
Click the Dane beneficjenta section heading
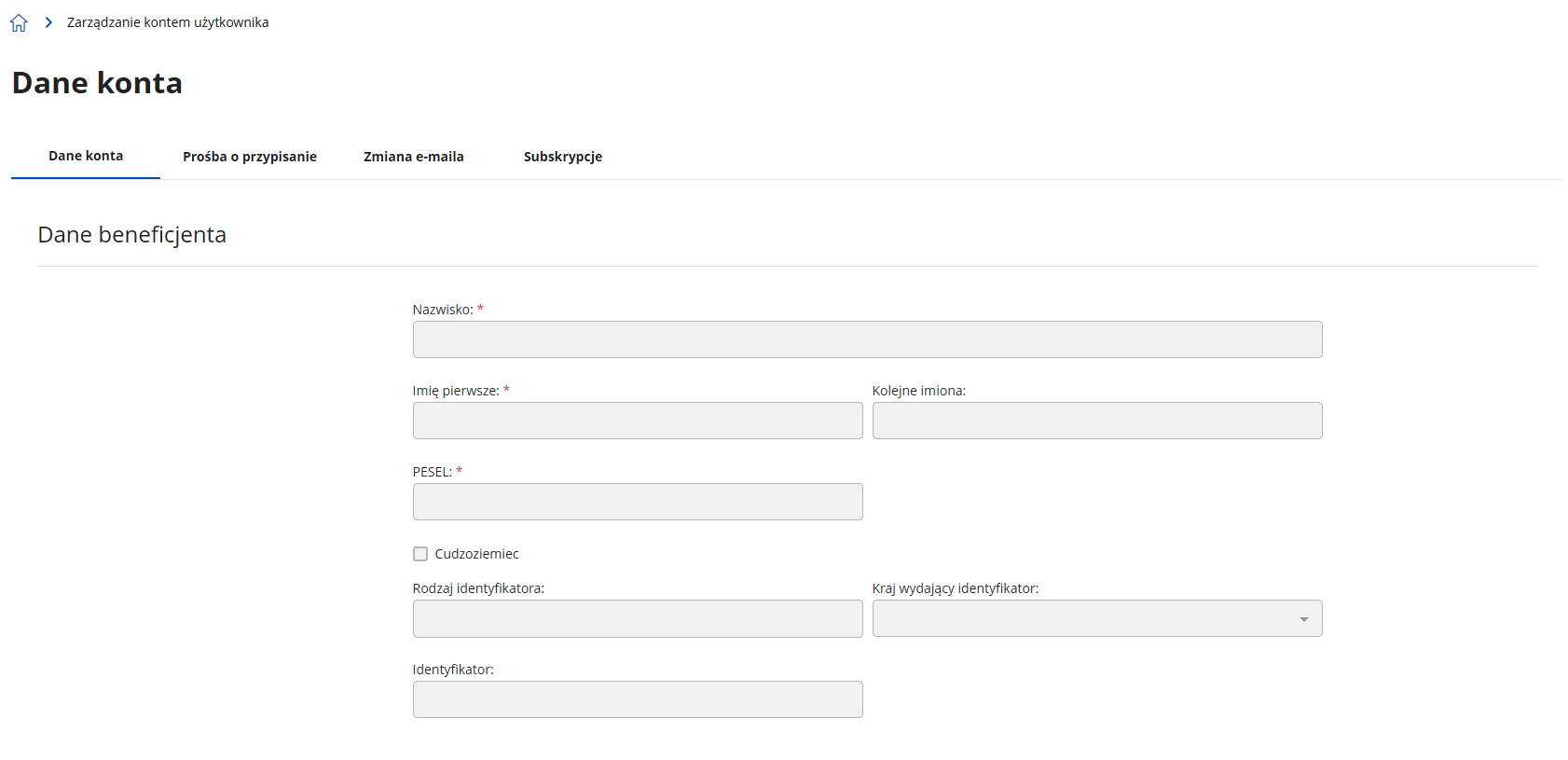(131, 235)
